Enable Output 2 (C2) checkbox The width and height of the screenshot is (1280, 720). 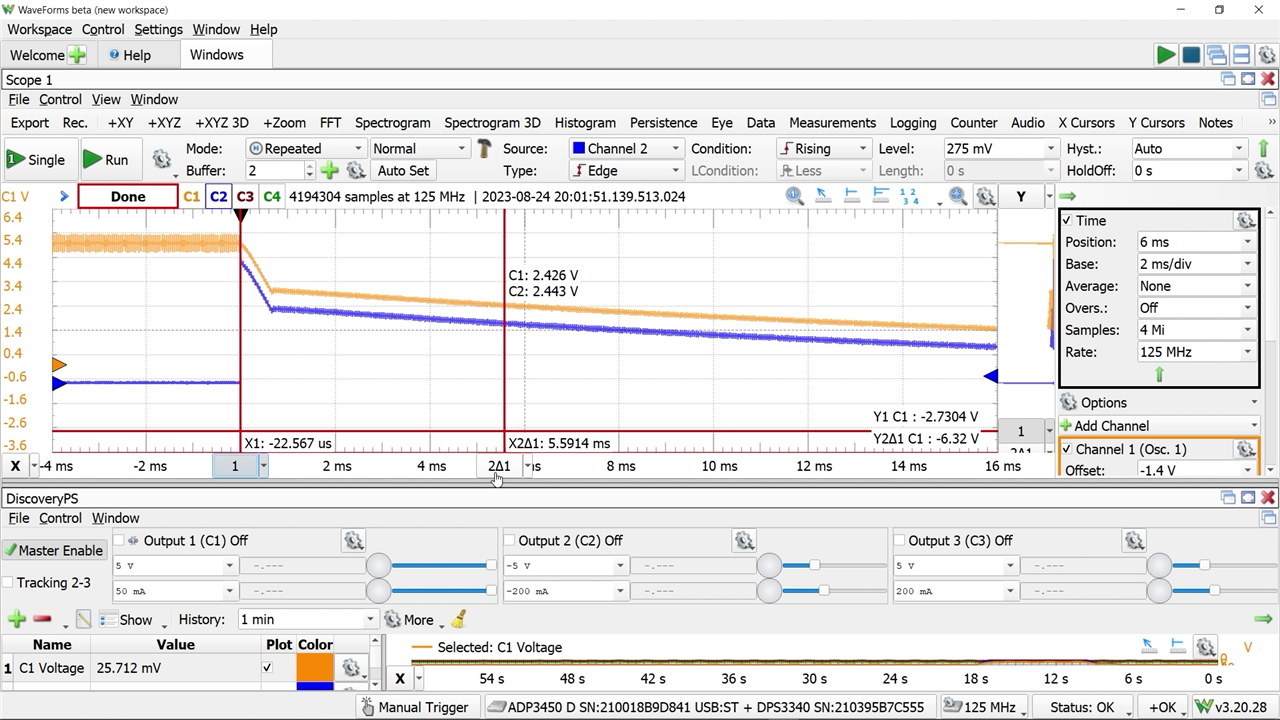tap(509, 541)
